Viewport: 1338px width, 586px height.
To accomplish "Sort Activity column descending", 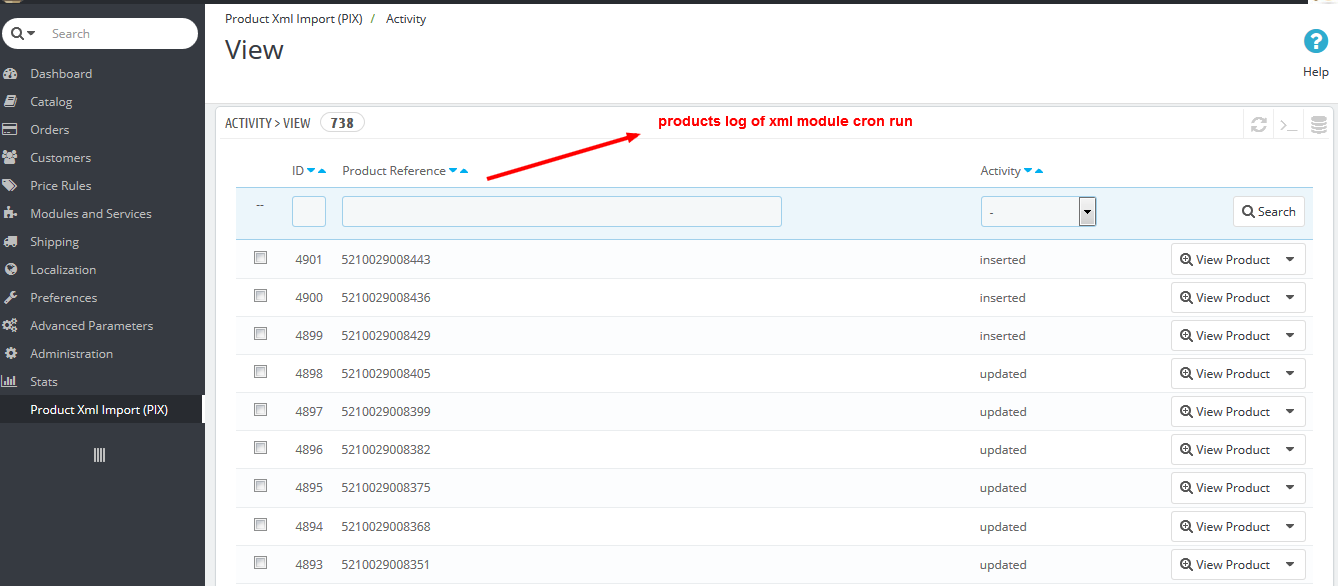I will click(1028, 171).
